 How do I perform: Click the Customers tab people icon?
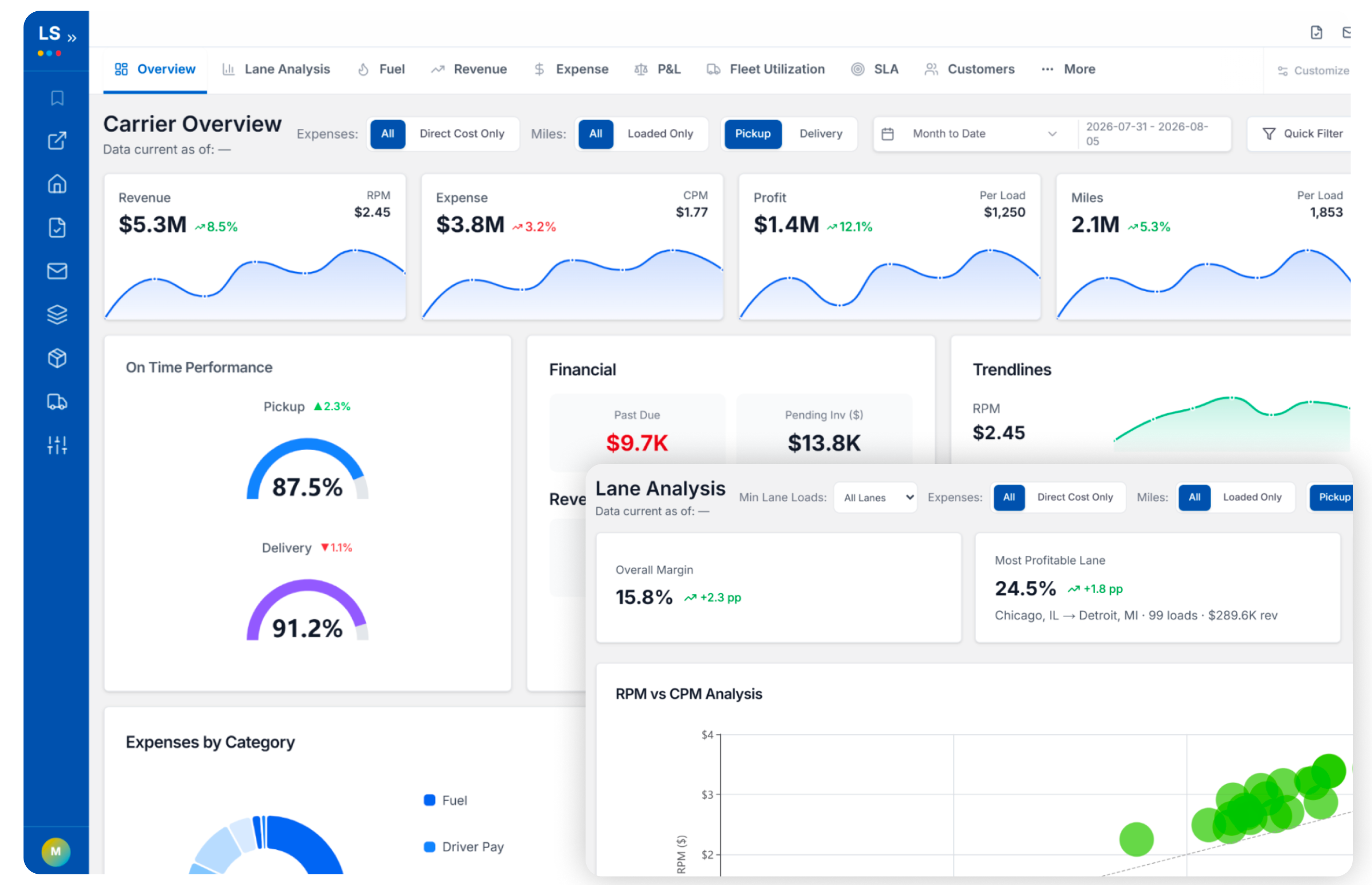click(931, 69)
